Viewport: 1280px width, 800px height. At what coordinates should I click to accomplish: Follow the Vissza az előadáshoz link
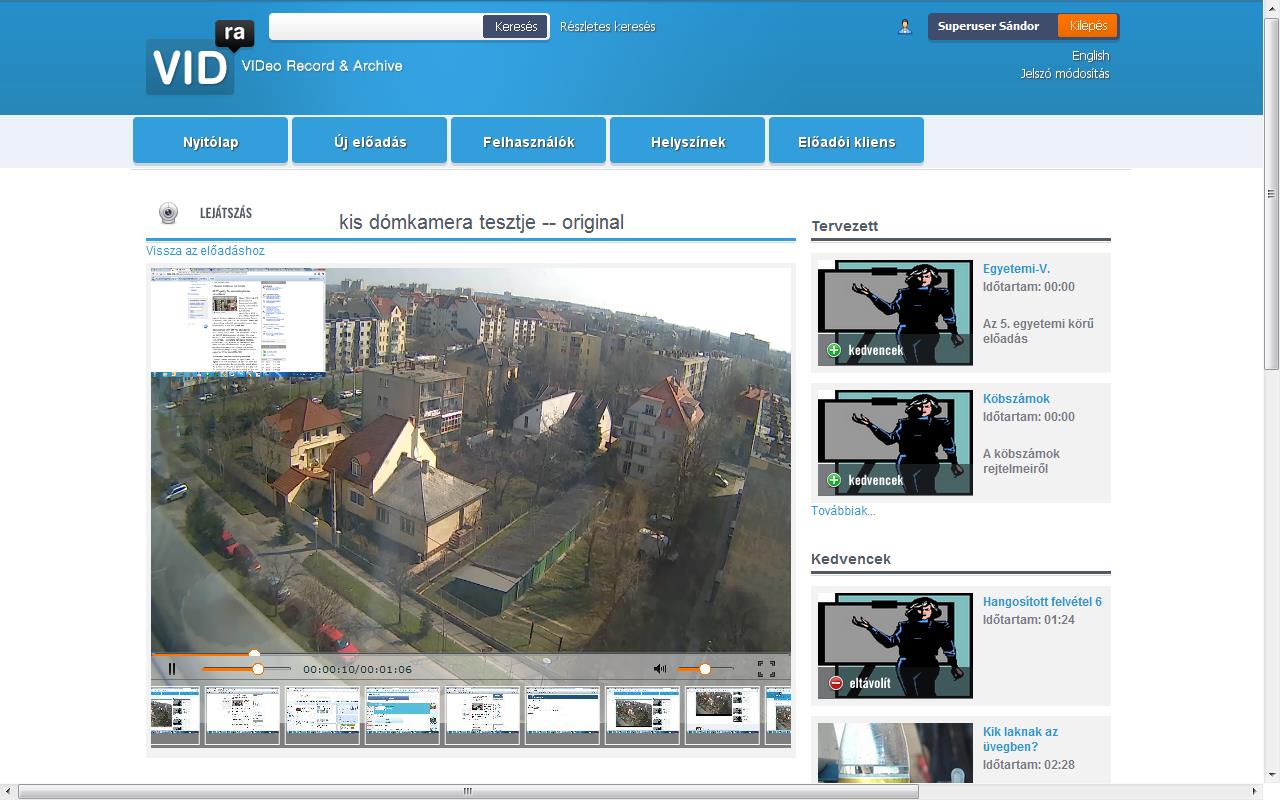[205, 251]
